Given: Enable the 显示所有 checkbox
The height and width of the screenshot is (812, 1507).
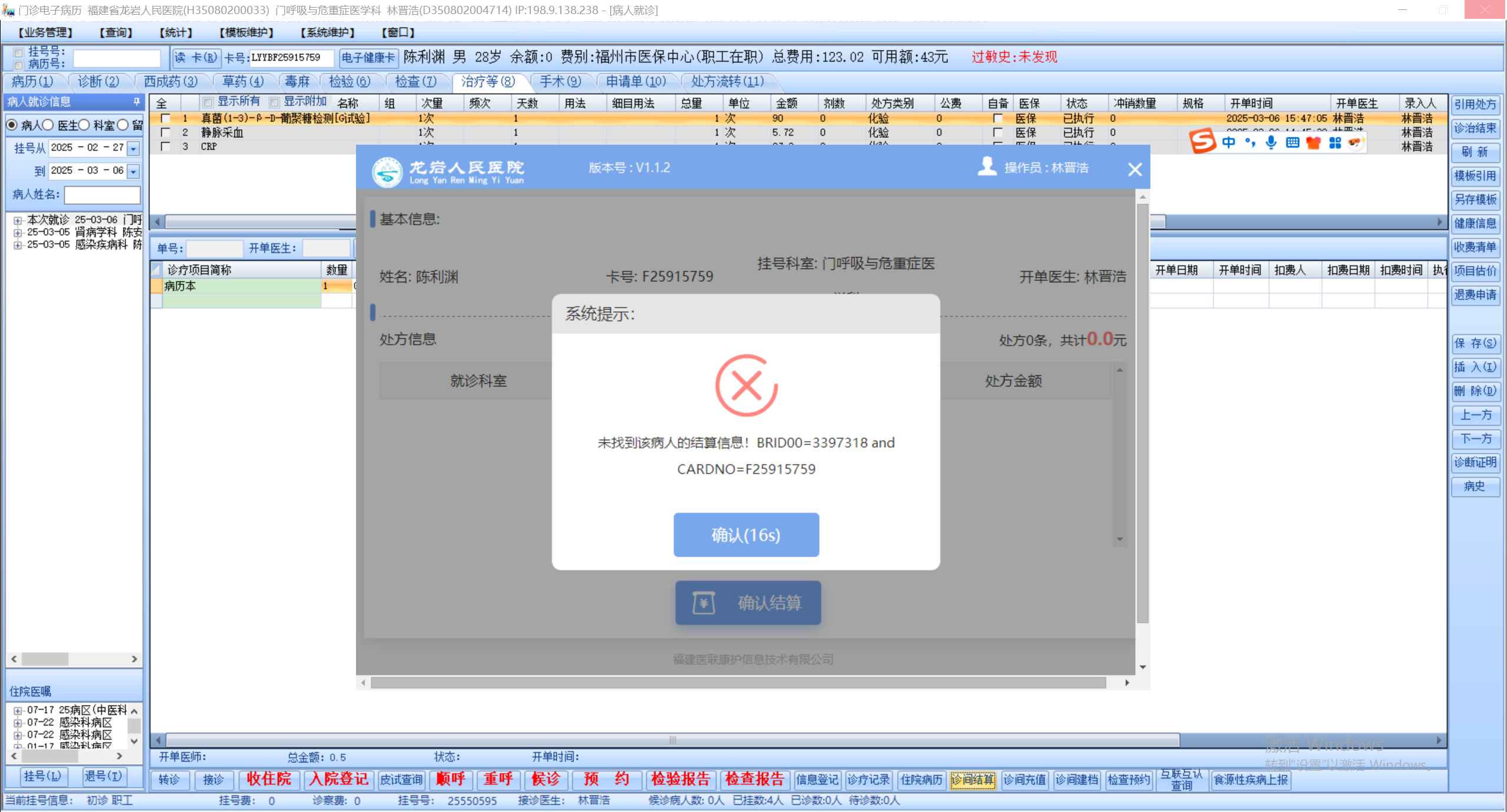Looking at the screenshot, I should [208, 102].
